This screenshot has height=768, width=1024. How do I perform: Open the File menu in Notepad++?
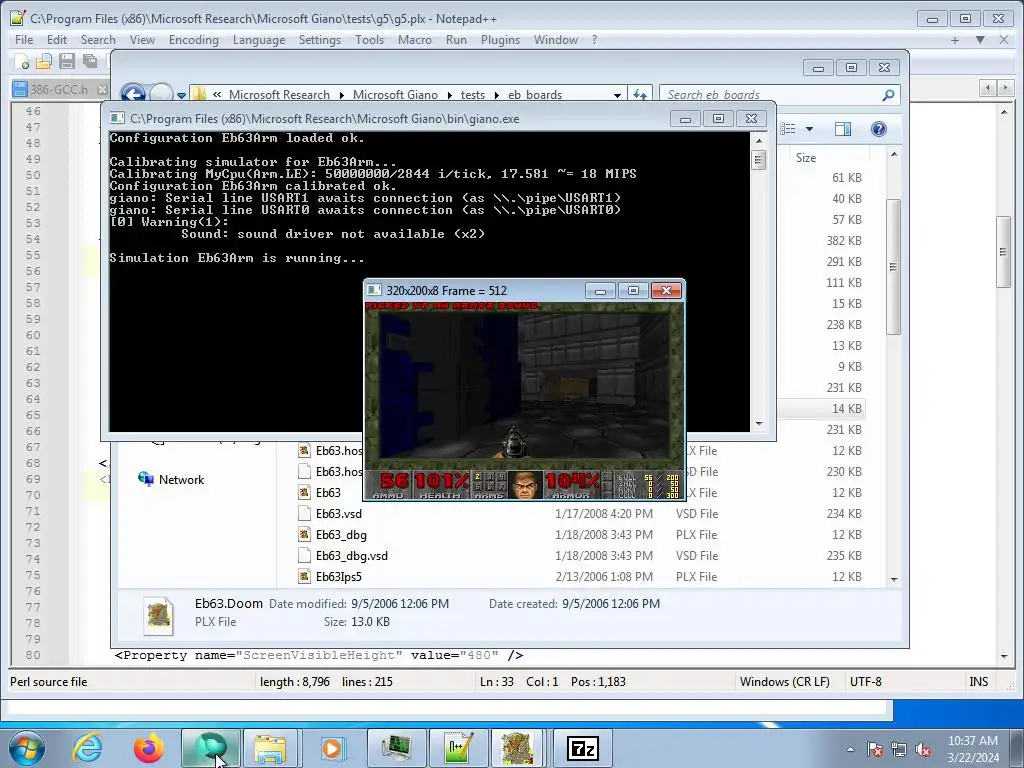pyautogui.click(x=24, y=40)
